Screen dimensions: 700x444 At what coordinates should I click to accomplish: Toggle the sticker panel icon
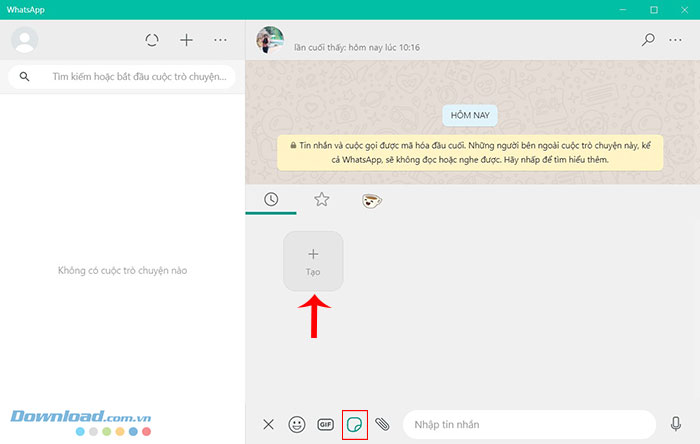tap(354, 424)
